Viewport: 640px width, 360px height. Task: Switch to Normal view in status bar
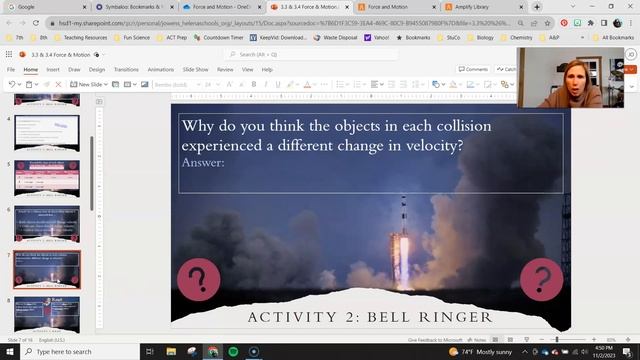tap(495, 340)
